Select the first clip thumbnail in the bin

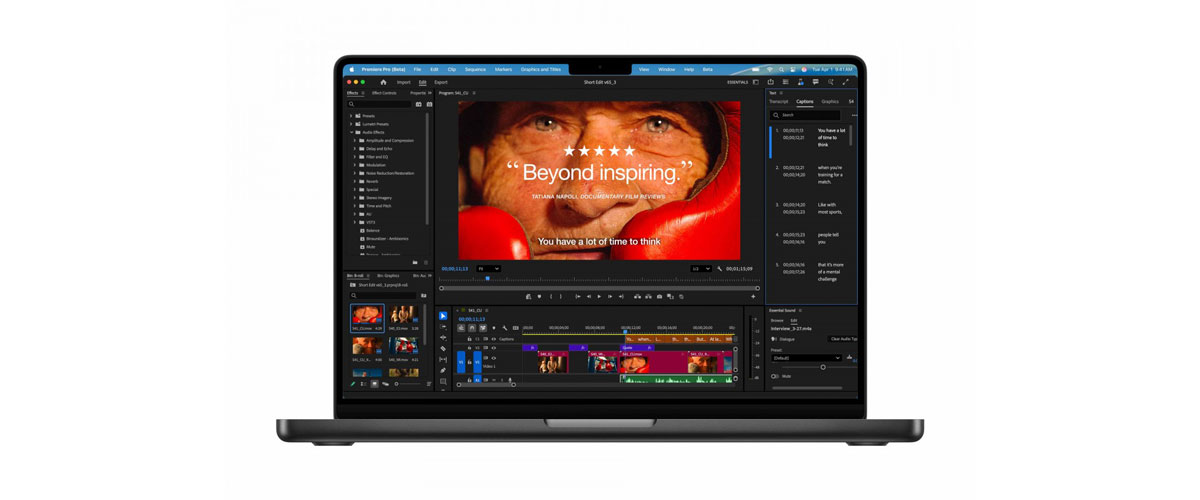coord(367,318)
